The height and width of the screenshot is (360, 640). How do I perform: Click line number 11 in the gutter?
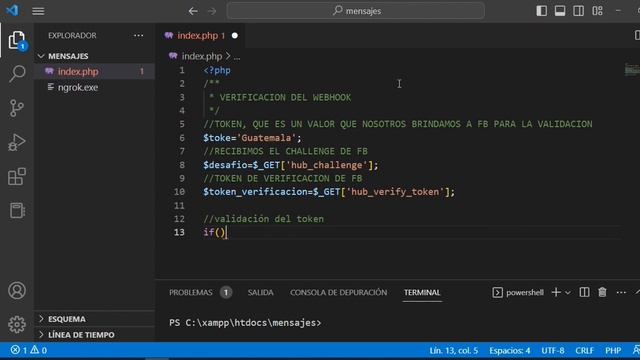tap(179, 205)
